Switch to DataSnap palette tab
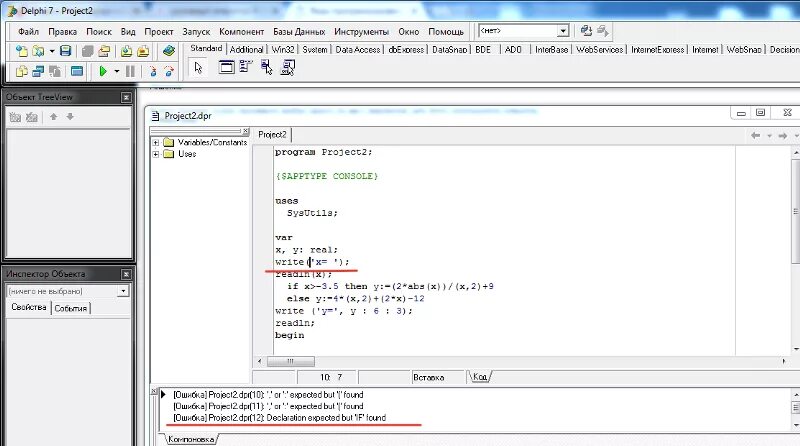The image size is (800, 446). 449,49
